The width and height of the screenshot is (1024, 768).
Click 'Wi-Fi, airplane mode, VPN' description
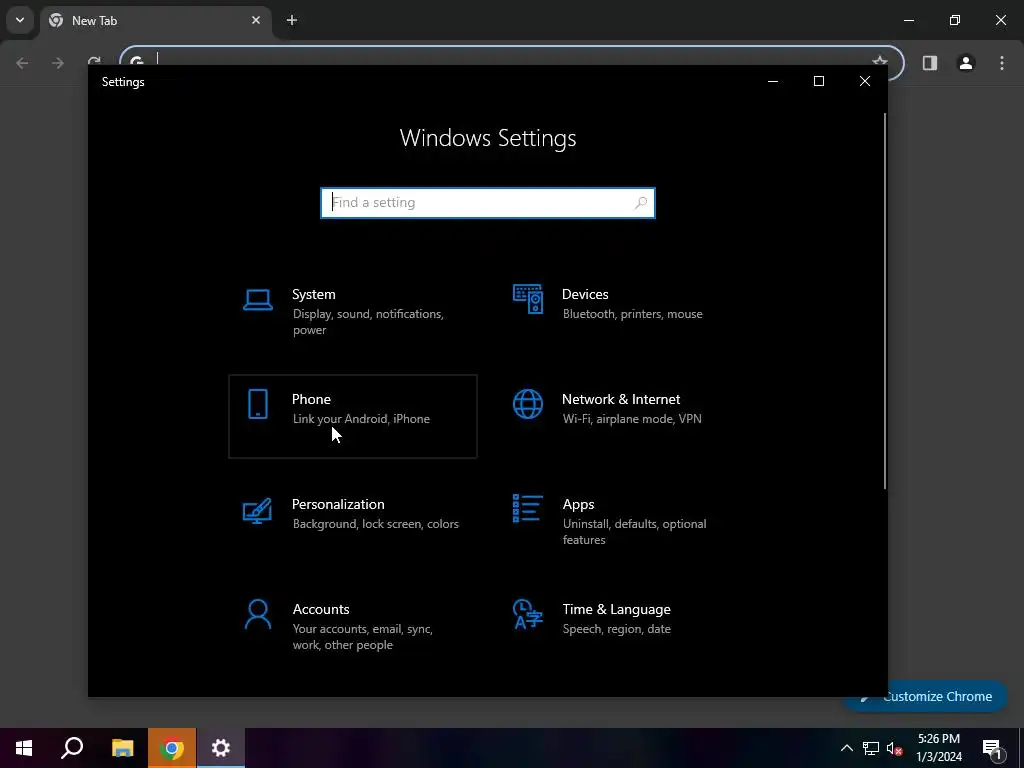632,419
